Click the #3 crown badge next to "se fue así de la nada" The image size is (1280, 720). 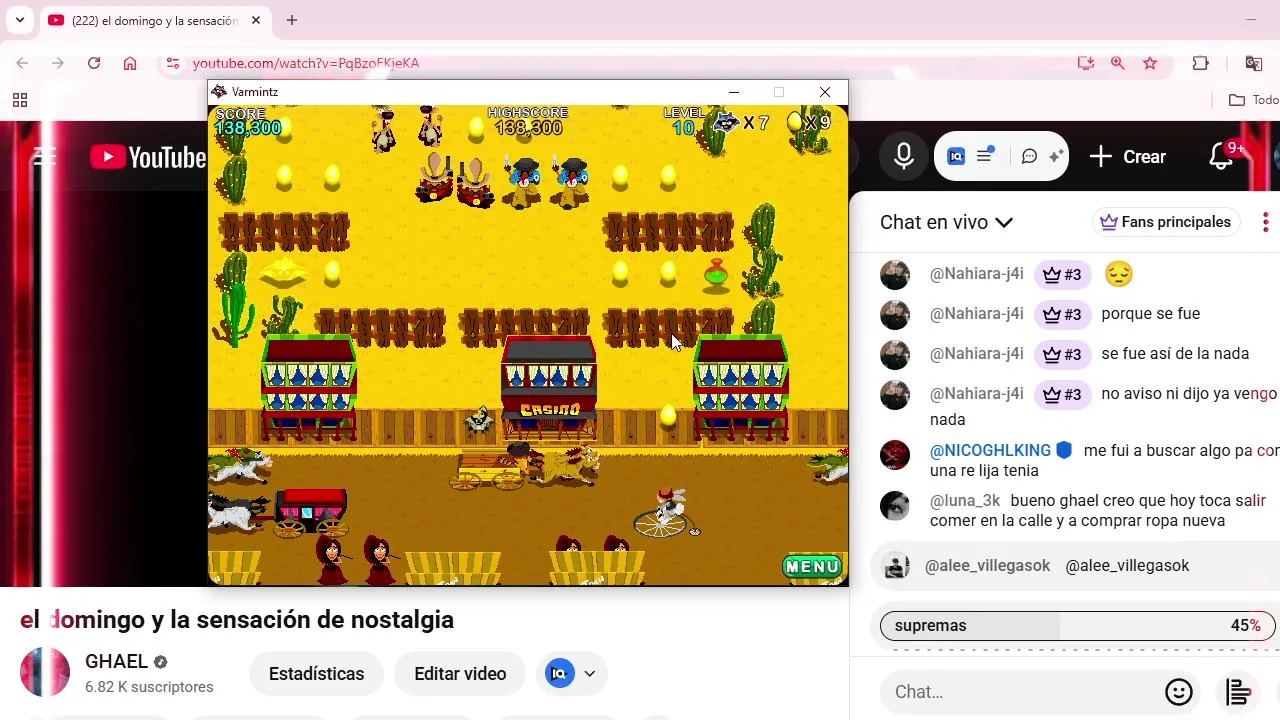(x=1062, y=354)
